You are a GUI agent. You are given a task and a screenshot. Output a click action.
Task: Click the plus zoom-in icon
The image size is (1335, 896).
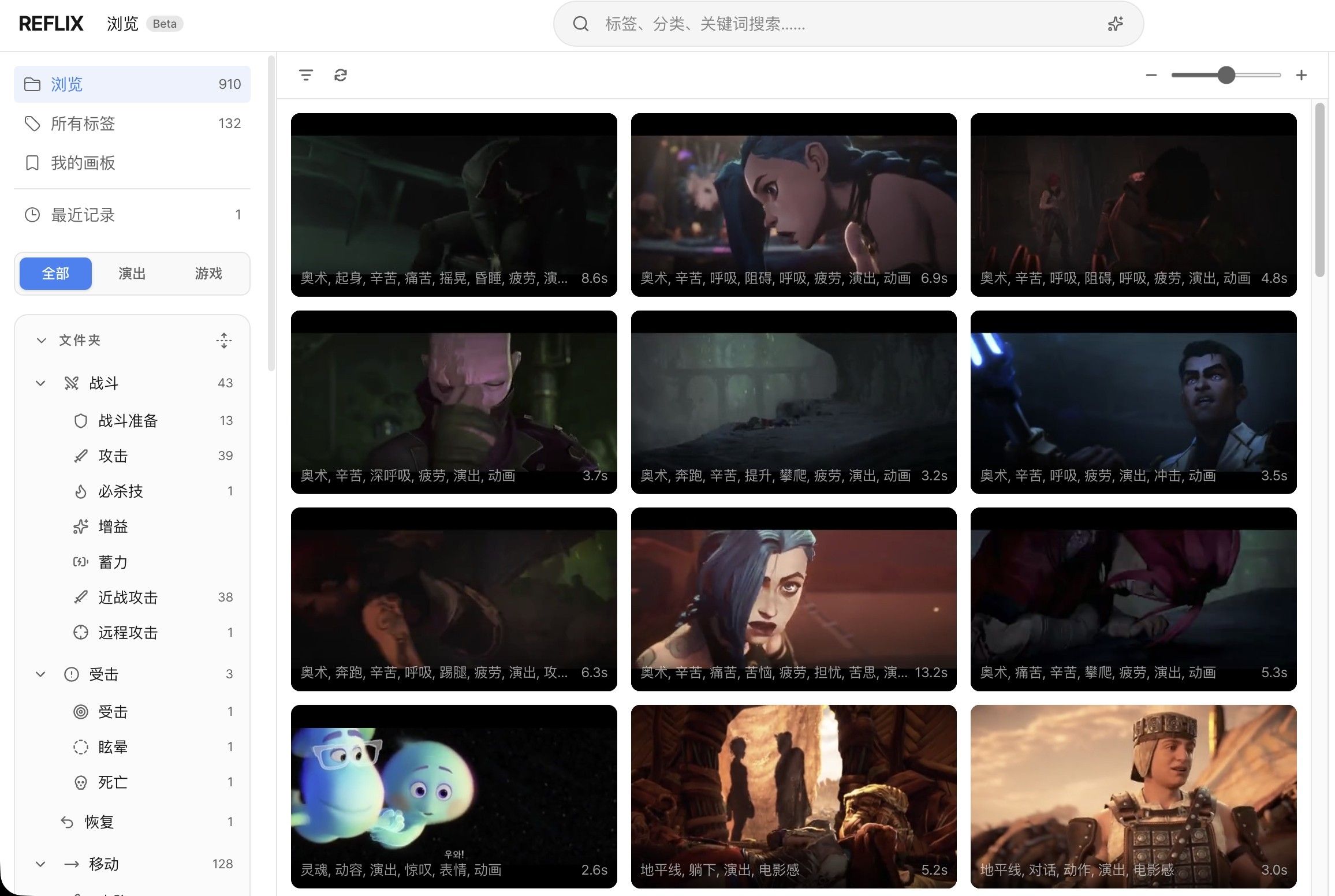tap(1301, 75)
